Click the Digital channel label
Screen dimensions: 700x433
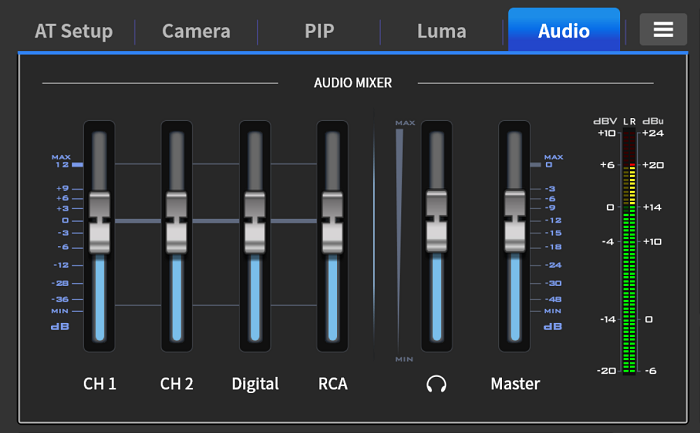(255, 384)
